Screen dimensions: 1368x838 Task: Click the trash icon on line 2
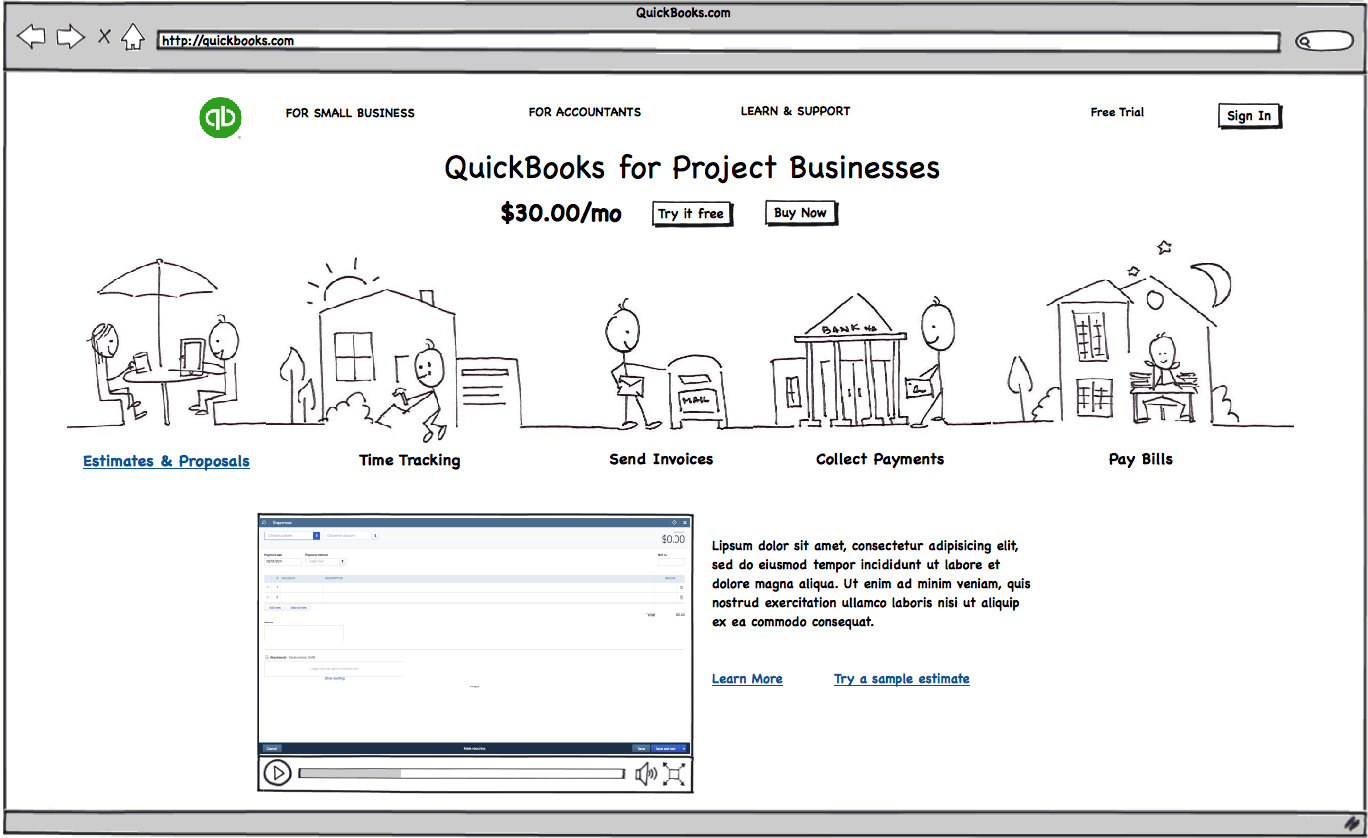681,597
